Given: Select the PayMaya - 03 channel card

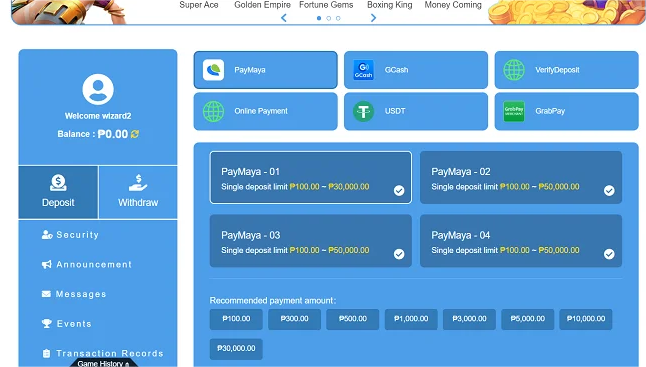Looking at the screenshot, I should [x=311, y=241].
